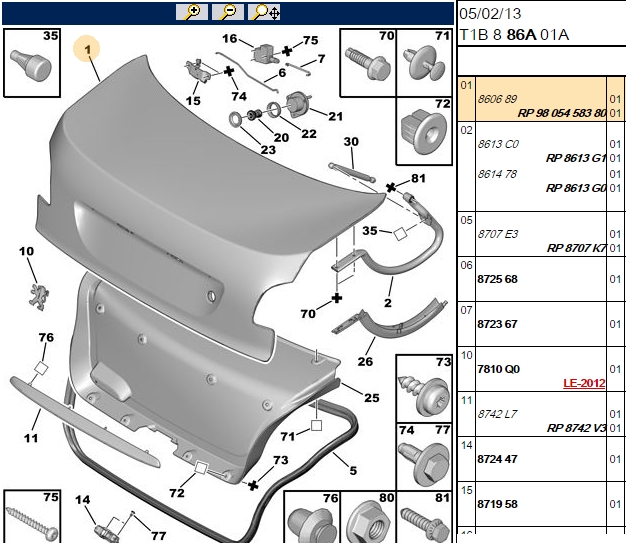Open thumbnail of bolt 74 77

tap(424, 457)
